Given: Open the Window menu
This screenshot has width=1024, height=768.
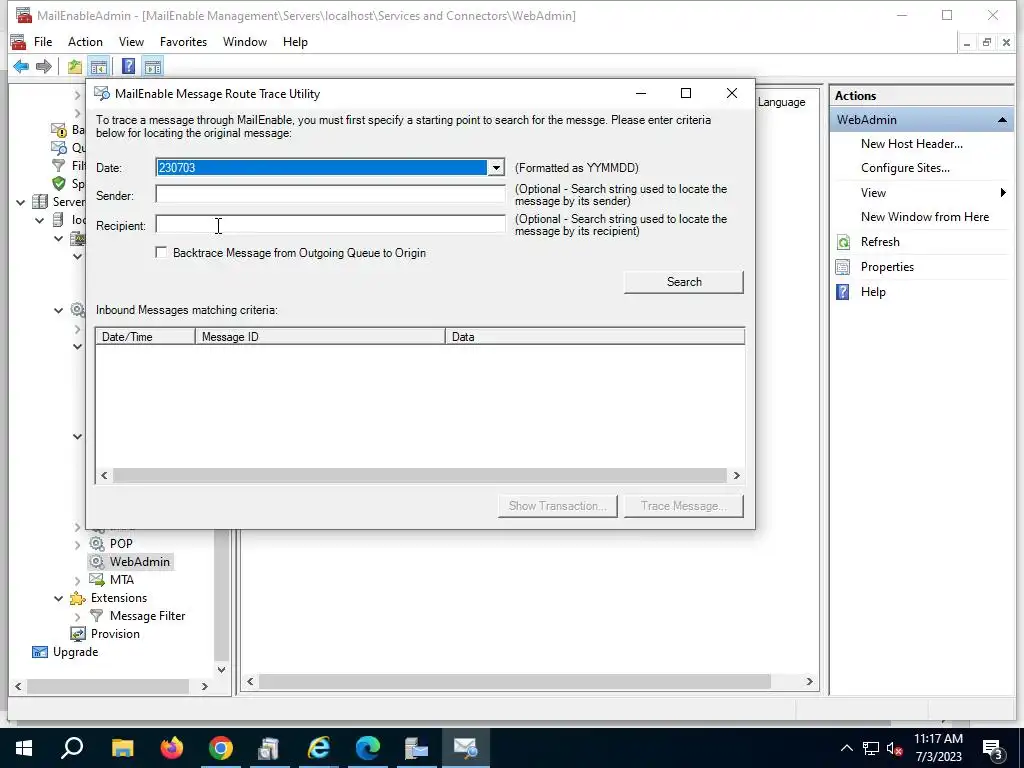Looking at the screenshot, I should coord(245,42).
